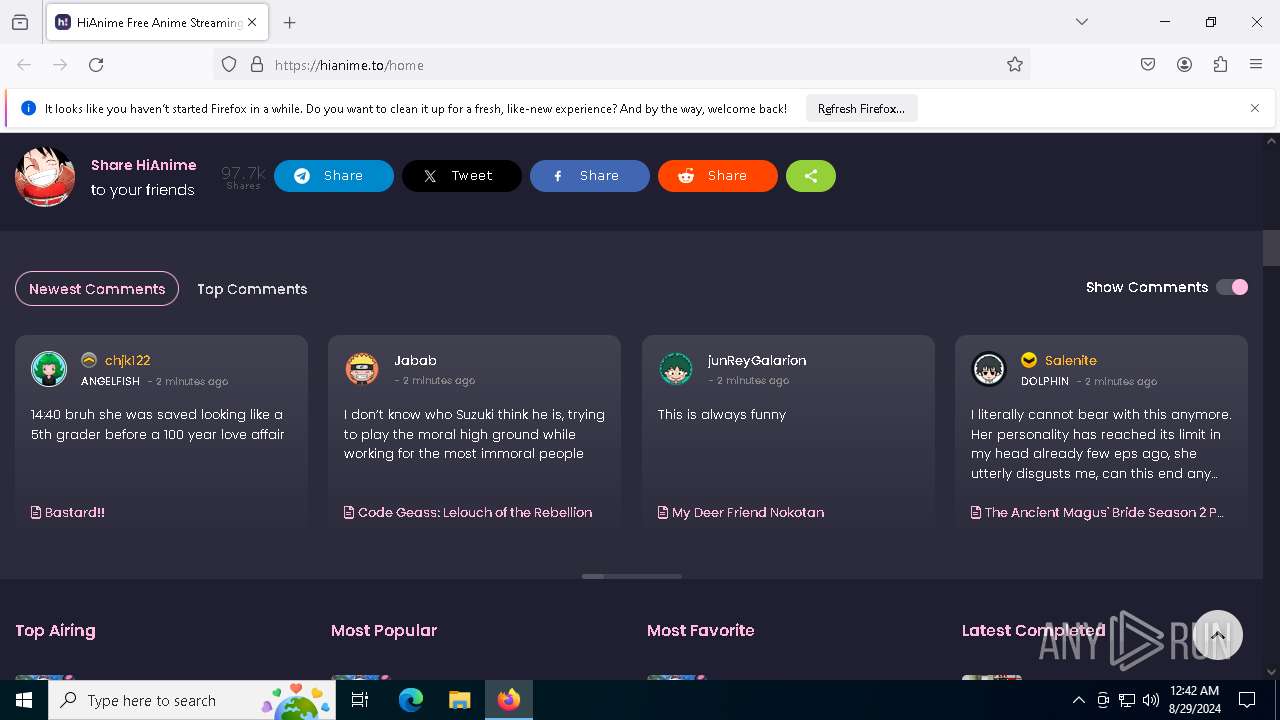Close the HiAnime browser tab
Viewport: 1280px width, 720px height.
(252, 22)
